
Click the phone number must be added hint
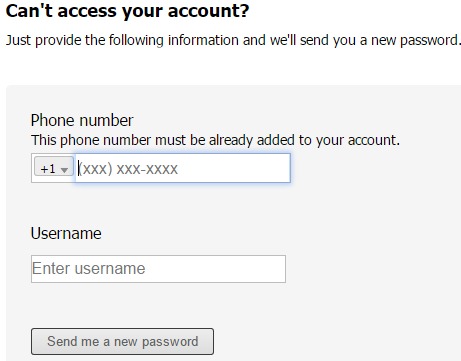215,140
